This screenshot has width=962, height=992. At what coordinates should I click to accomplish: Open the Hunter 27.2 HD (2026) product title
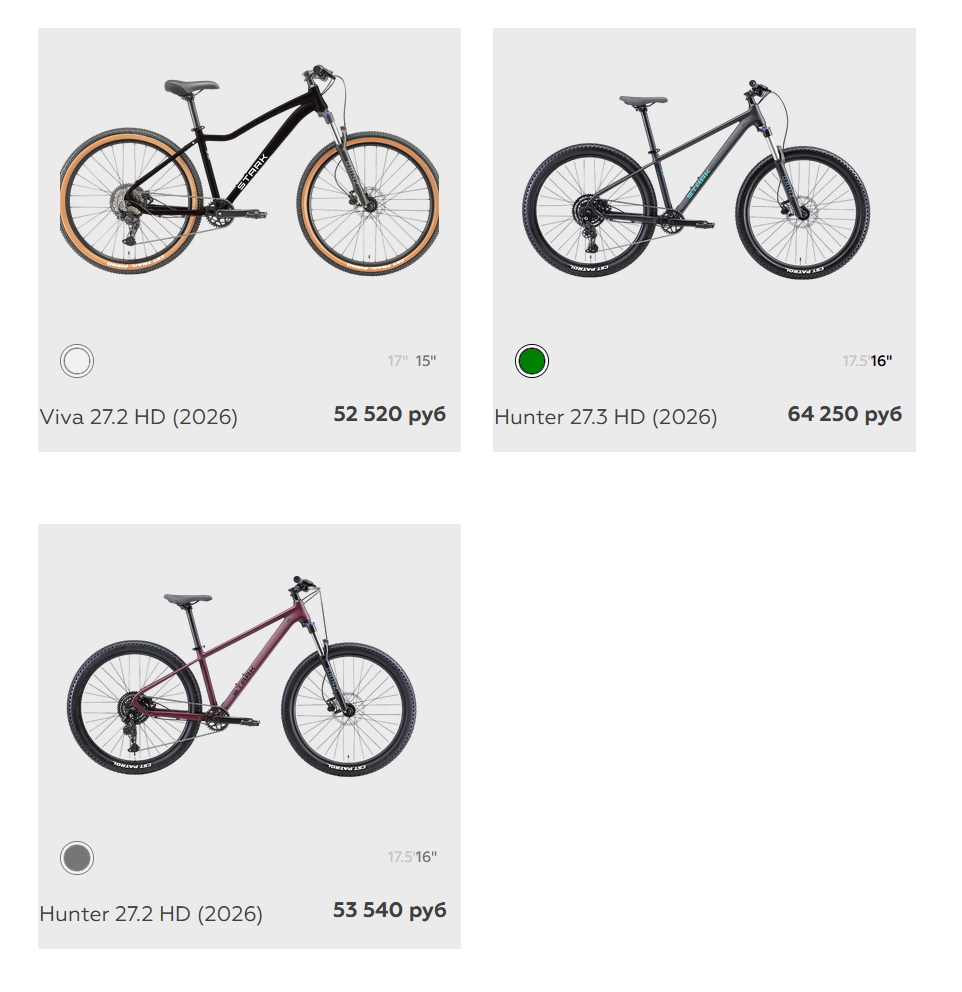pos(151,914)
